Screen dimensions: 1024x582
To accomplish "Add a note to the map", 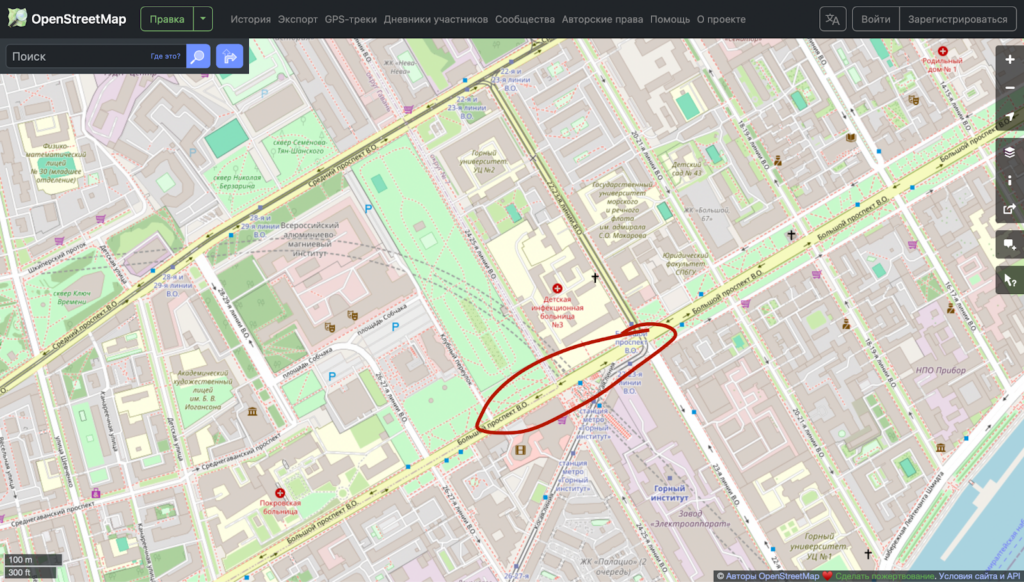I will coord(1009,245).
